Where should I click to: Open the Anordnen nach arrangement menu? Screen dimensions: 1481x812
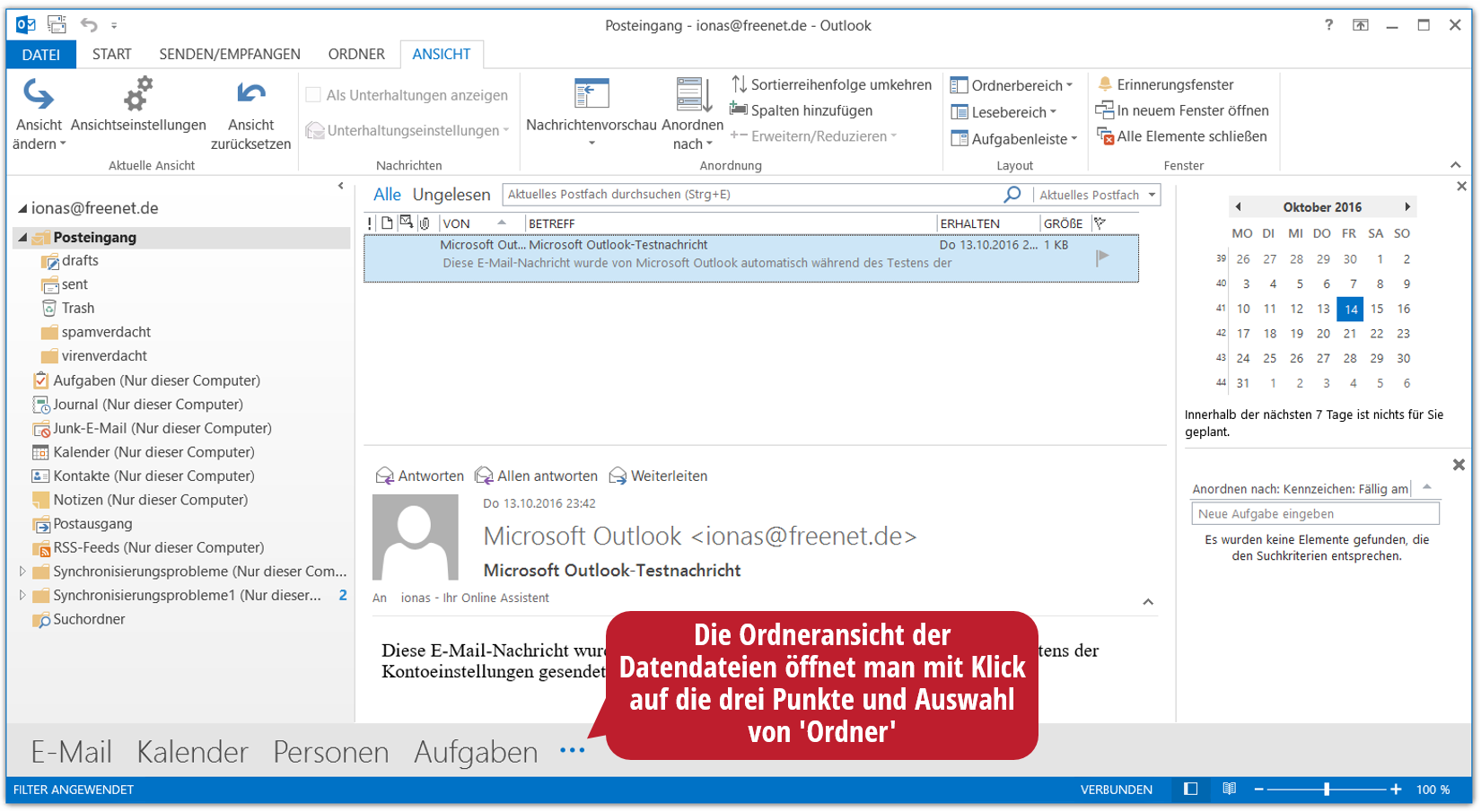coord(692,114)
